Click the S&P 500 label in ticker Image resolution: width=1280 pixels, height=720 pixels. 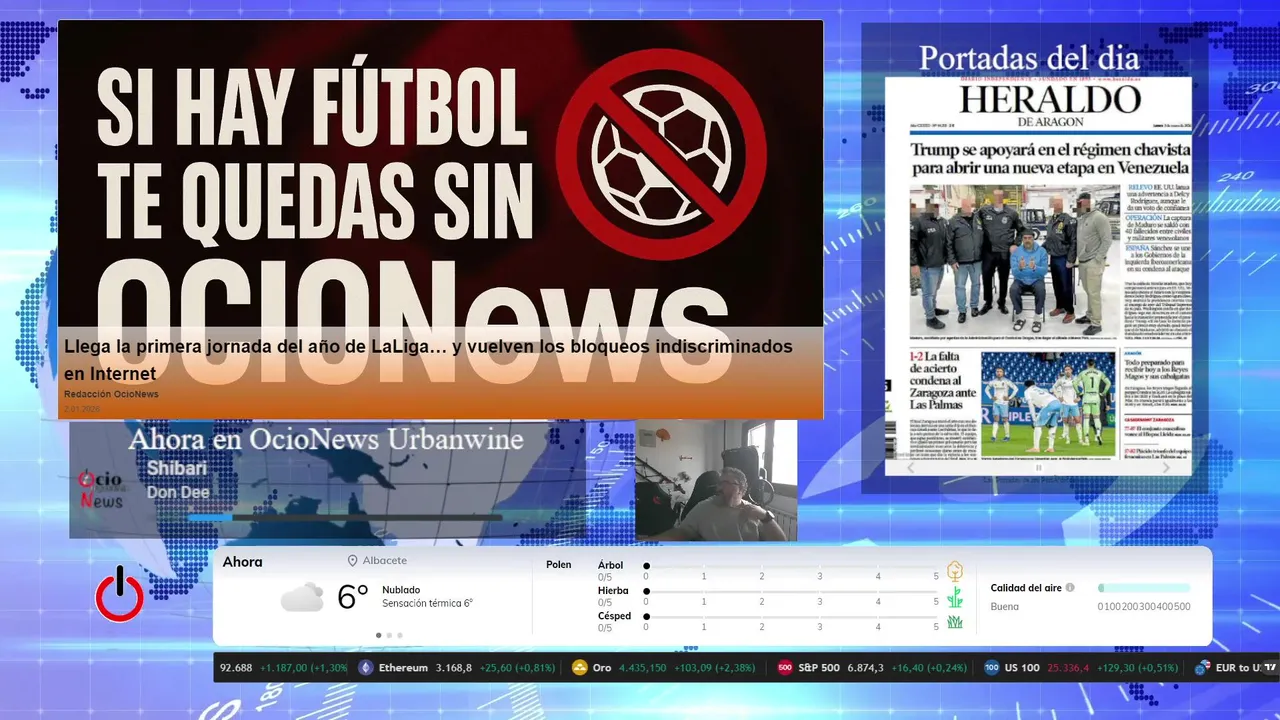click(819, 668)
